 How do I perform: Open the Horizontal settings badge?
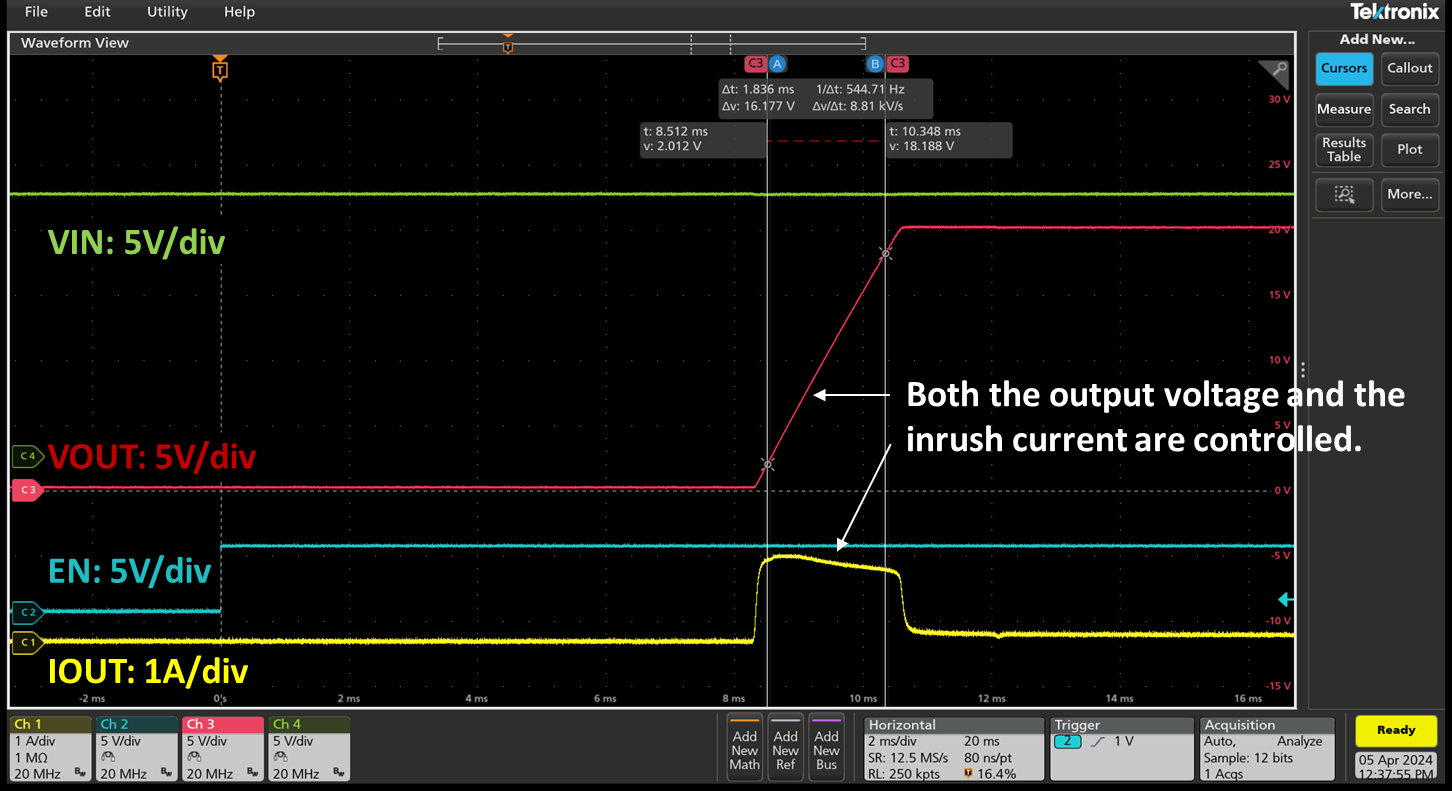952,748
